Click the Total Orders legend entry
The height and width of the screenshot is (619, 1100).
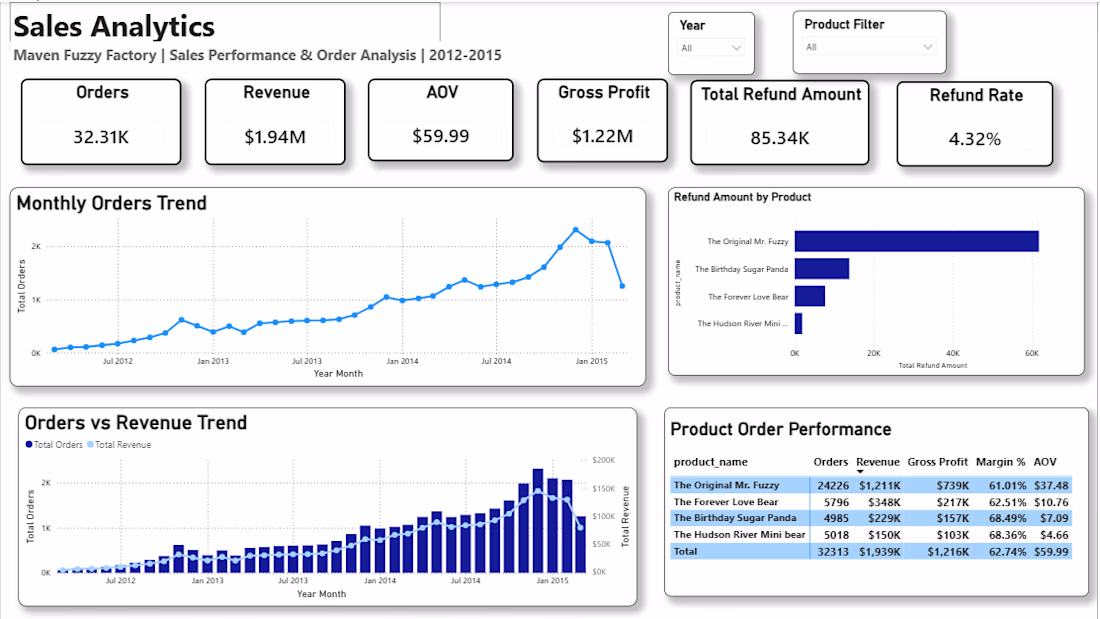point(54,445)
